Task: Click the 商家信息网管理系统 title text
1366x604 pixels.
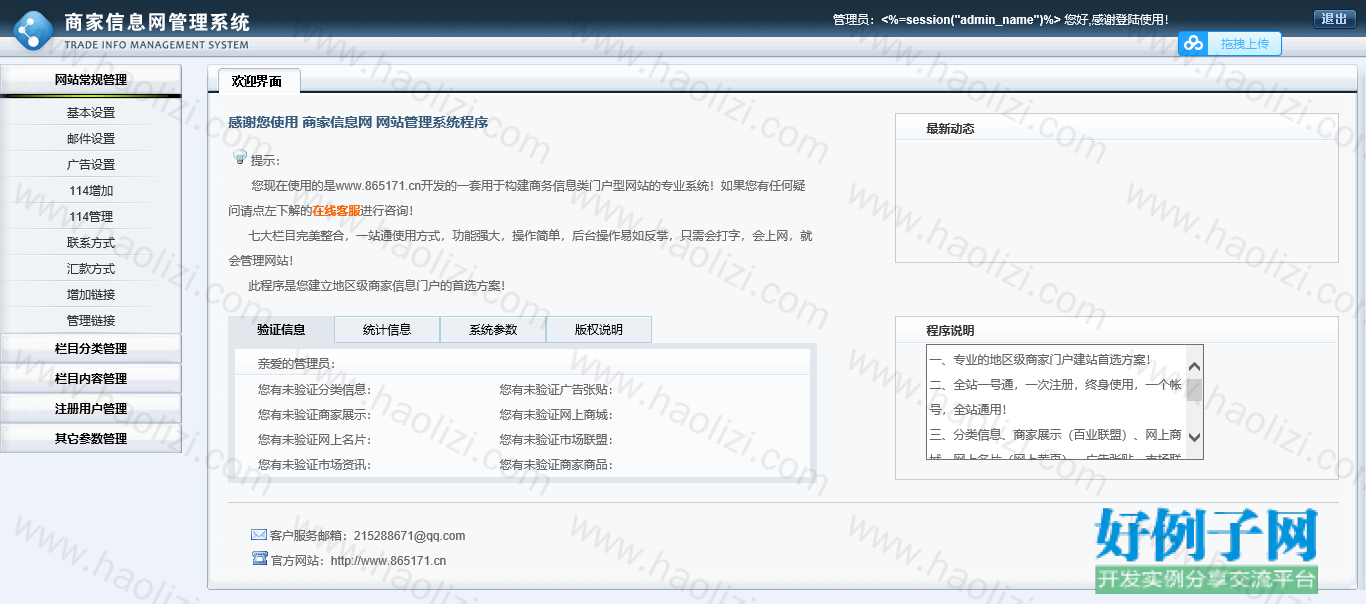Action: click(157, 22)
